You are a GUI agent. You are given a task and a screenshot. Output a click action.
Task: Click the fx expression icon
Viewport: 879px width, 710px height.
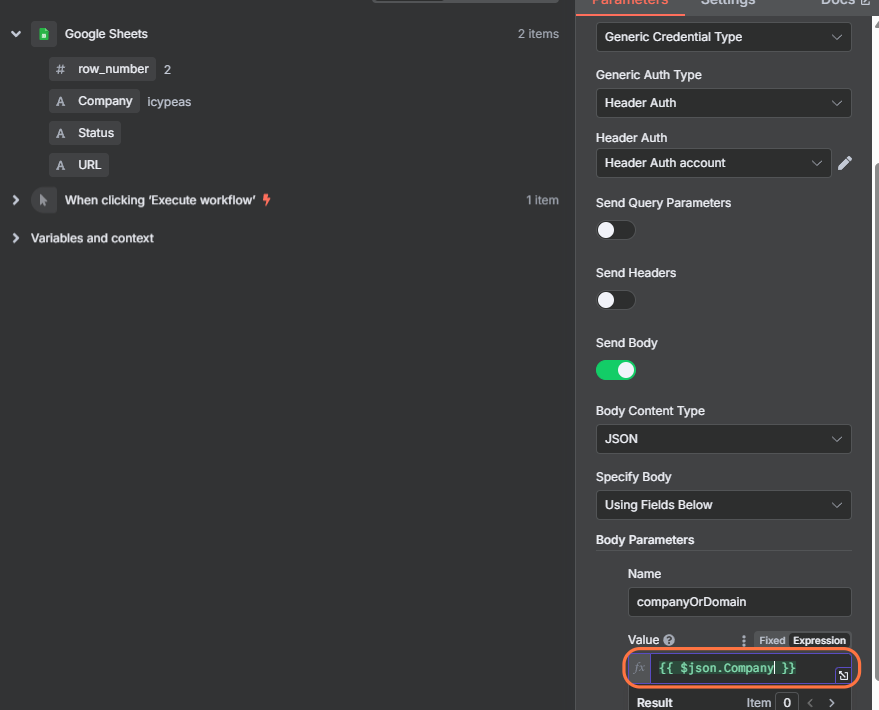(x=639, y=668)
